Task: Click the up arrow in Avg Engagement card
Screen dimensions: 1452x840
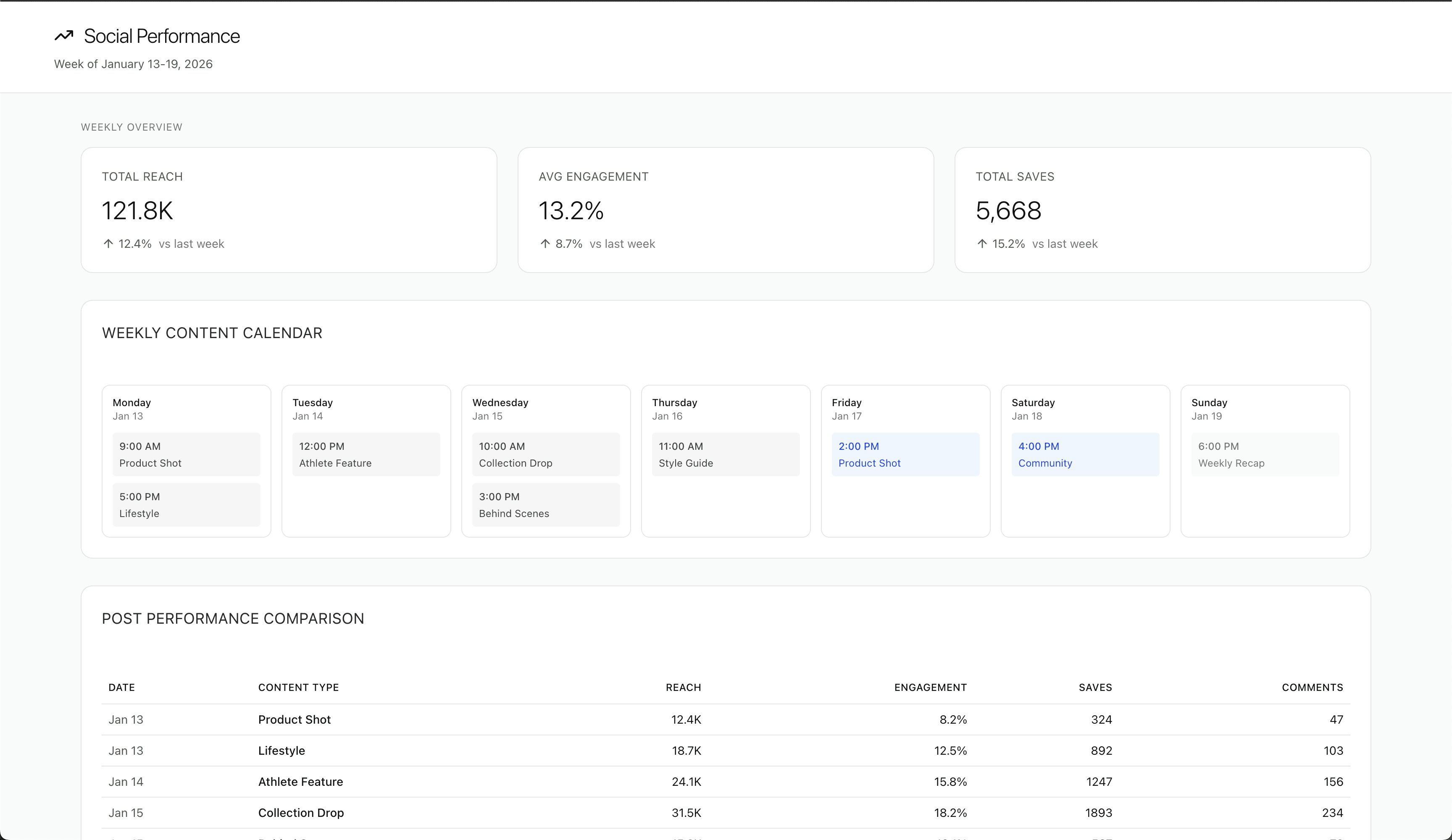Action: [545, 244]
